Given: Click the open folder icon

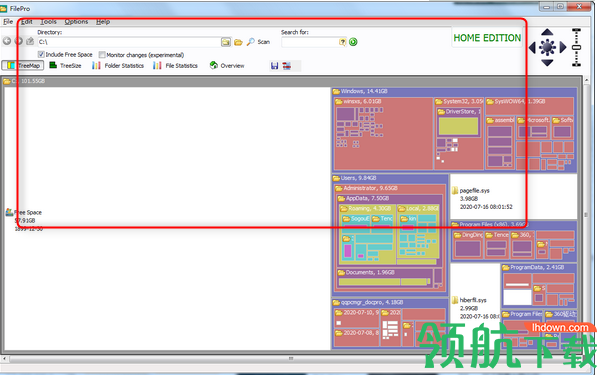Looking at the screenshot, I should pos(238,42).
